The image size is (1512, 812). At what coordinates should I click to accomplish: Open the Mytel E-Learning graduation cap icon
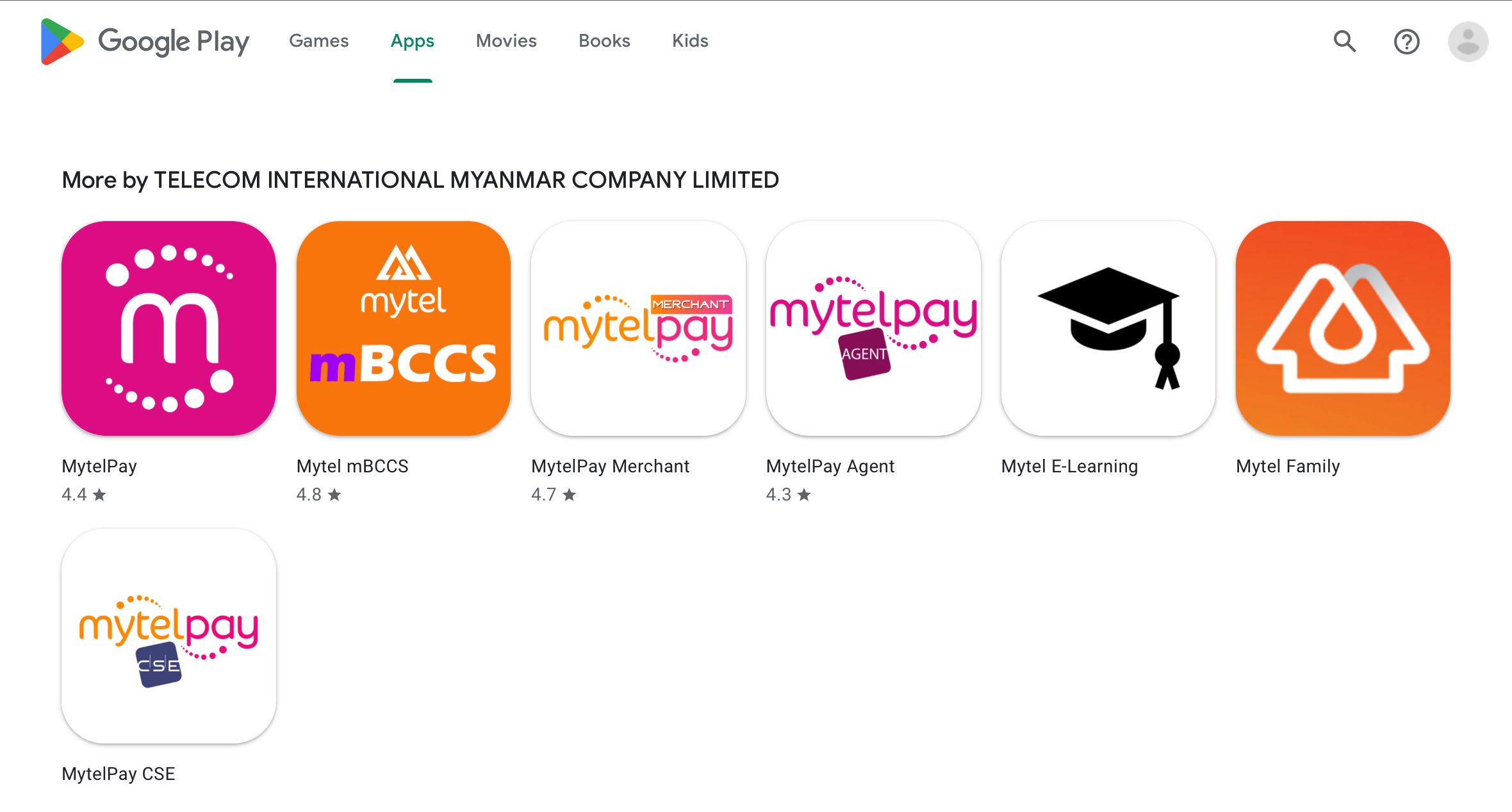pyautogui.click(x=1108, y=328)
